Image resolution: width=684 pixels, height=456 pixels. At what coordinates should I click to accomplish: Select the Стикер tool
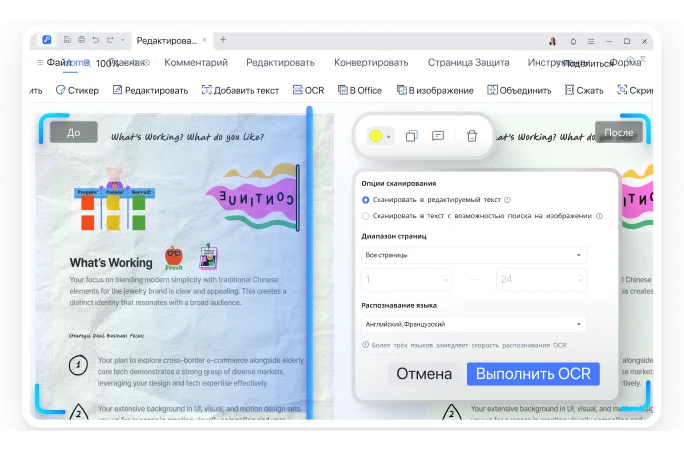click(x=78, y=90)
